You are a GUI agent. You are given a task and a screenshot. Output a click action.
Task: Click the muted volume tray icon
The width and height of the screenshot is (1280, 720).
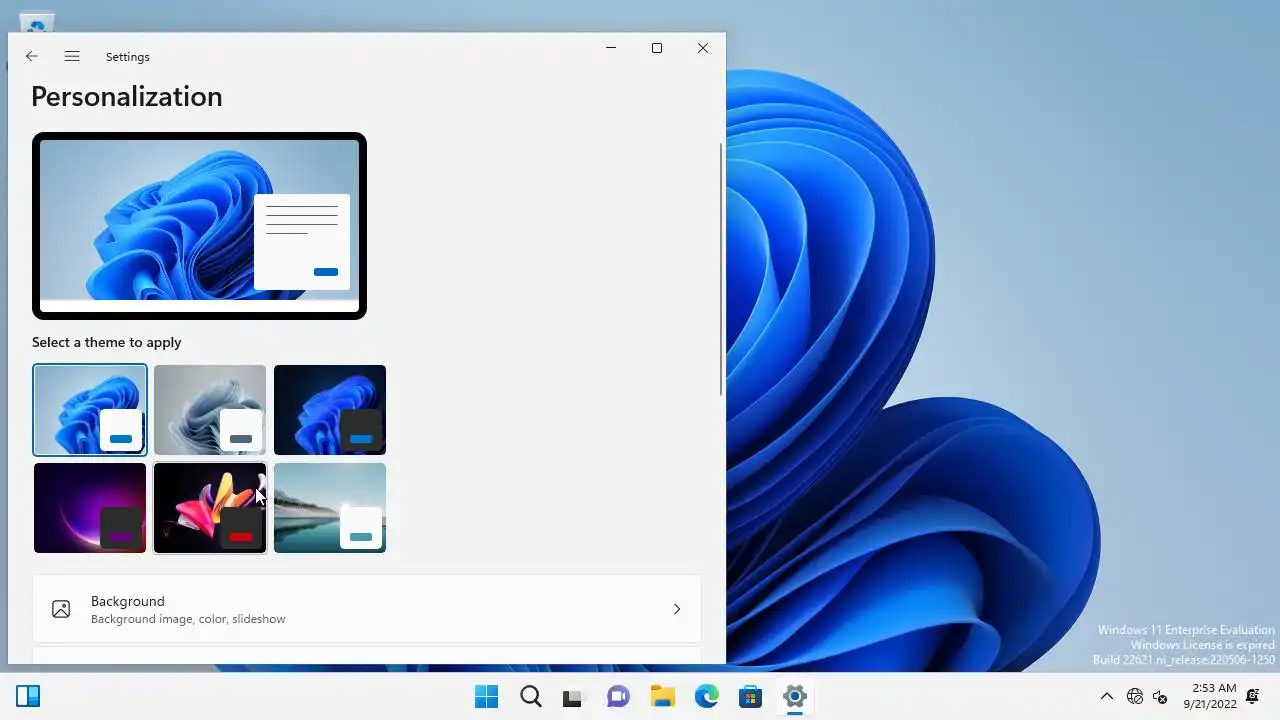point(1160,697)
